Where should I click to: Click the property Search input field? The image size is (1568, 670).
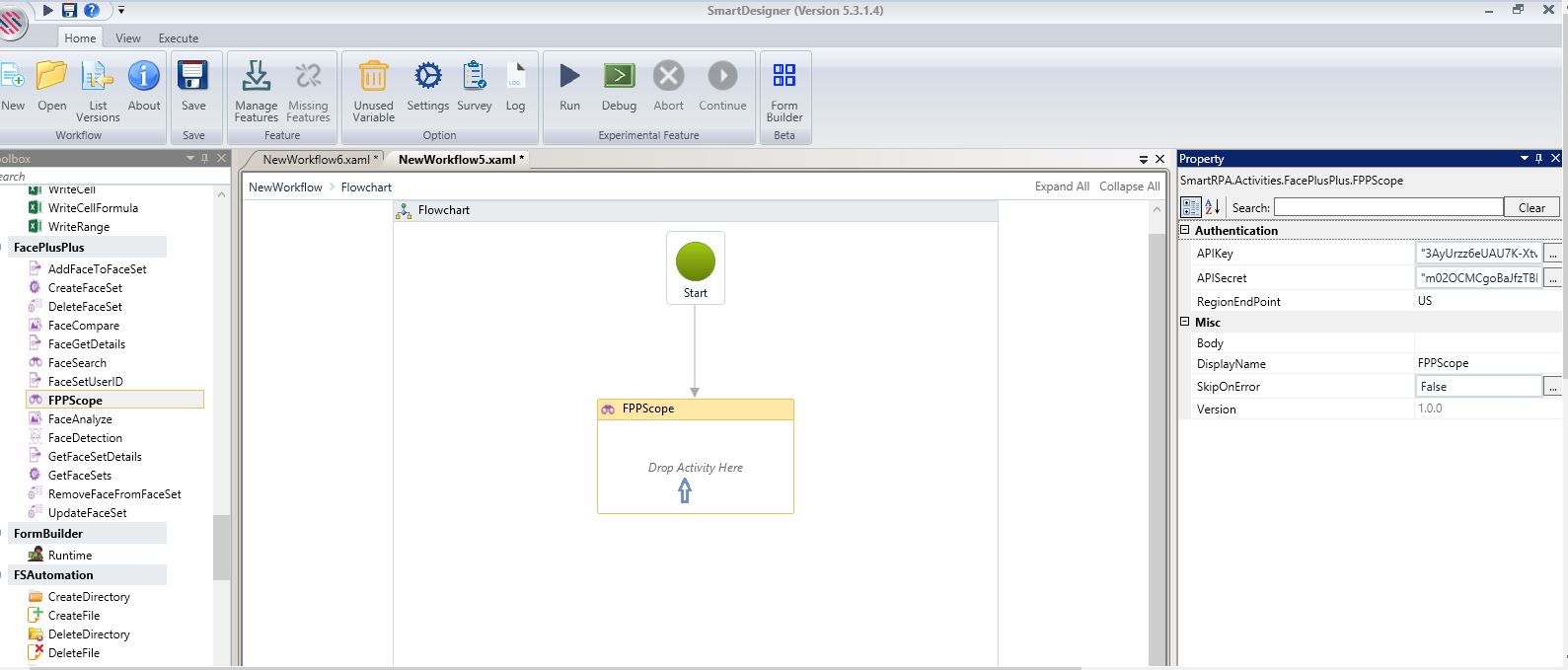(1387, 207)
